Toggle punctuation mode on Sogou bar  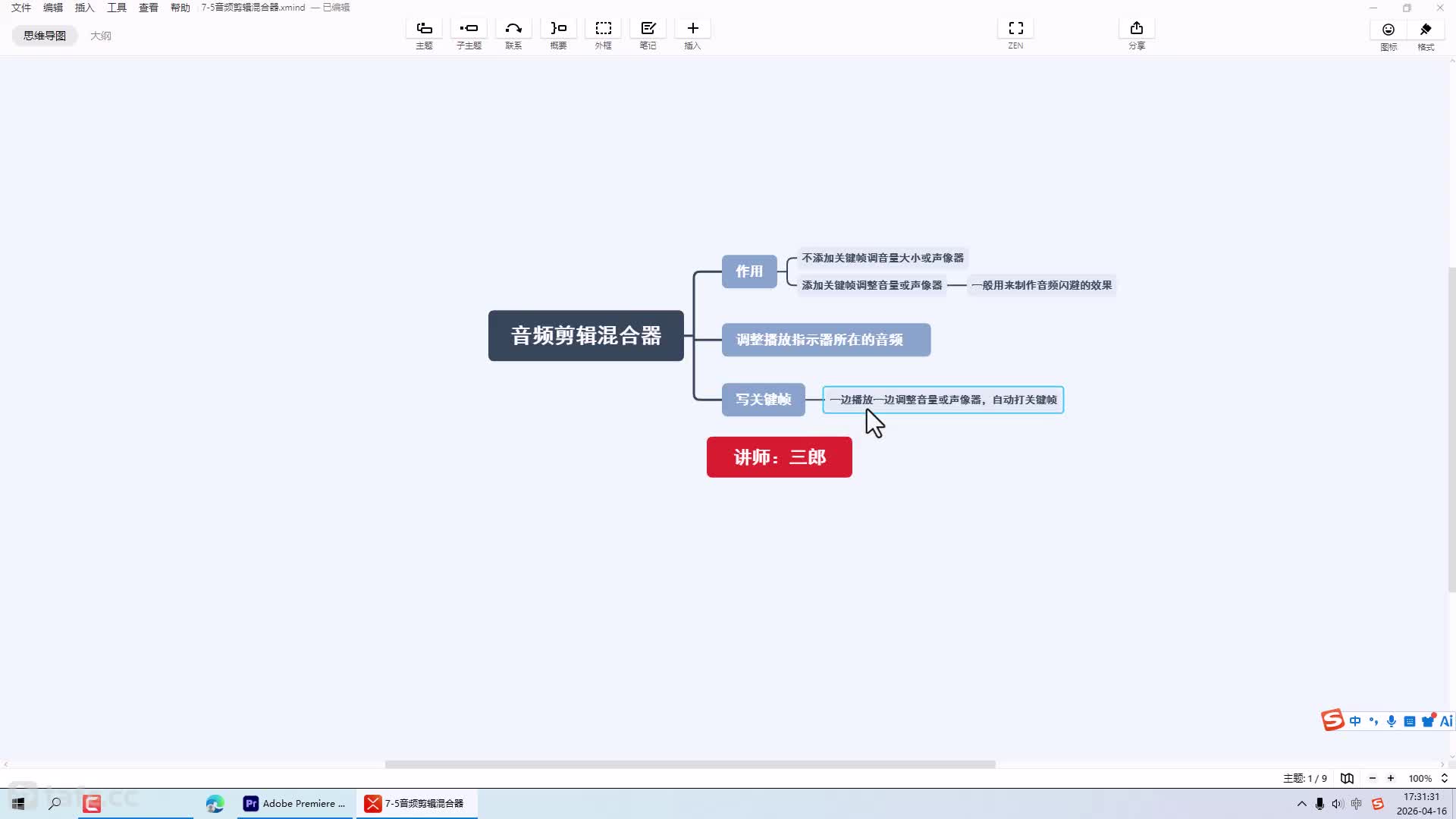tap(1373, 721)
